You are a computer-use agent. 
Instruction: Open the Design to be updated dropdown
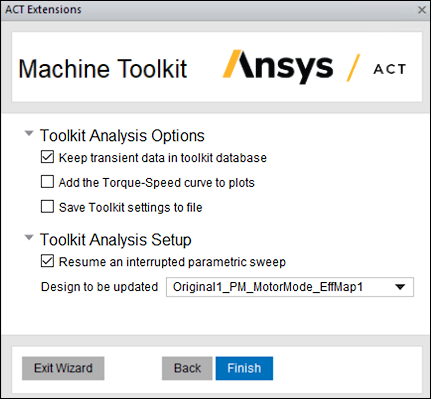(290, 287)
